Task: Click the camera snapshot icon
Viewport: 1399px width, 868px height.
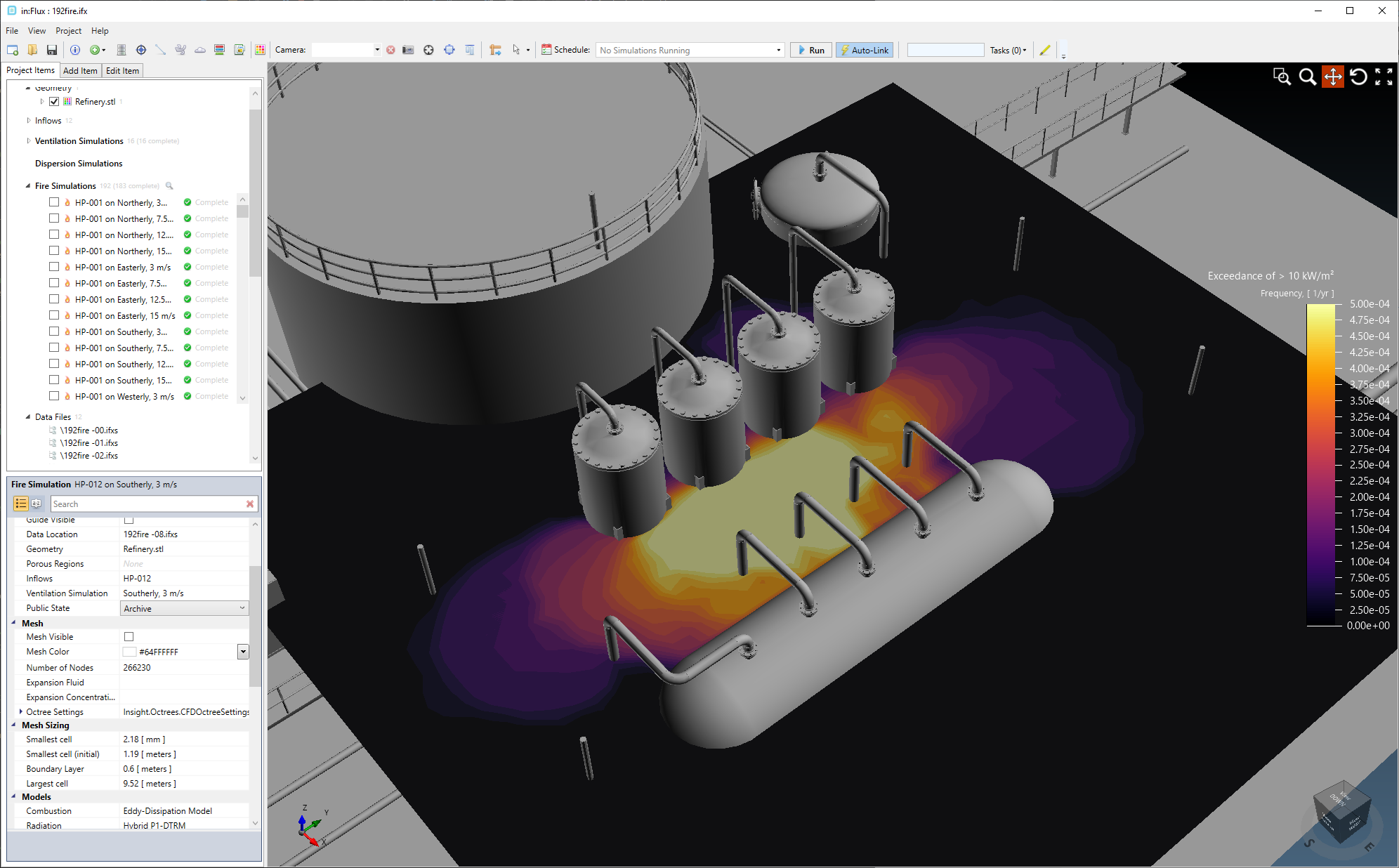Action: tap(408, 50)
